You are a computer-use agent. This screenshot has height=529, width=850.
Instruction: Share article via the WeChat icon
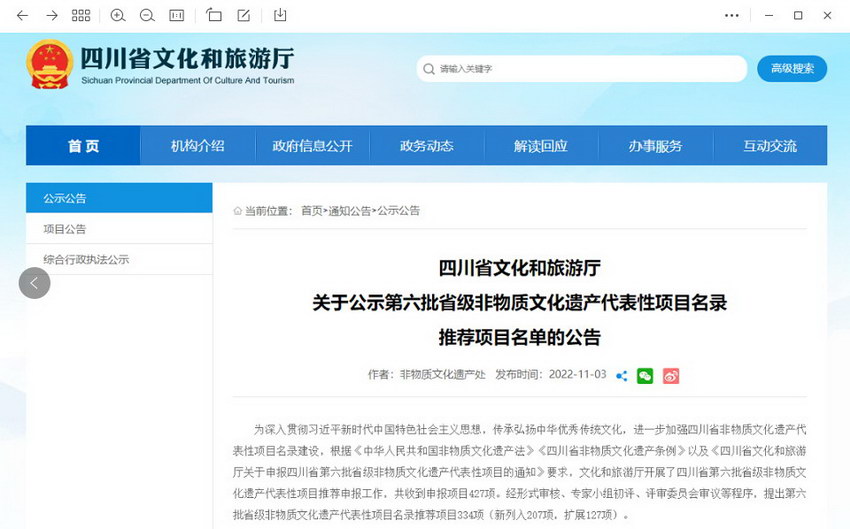pyautogui.click(x=645, y=376)
